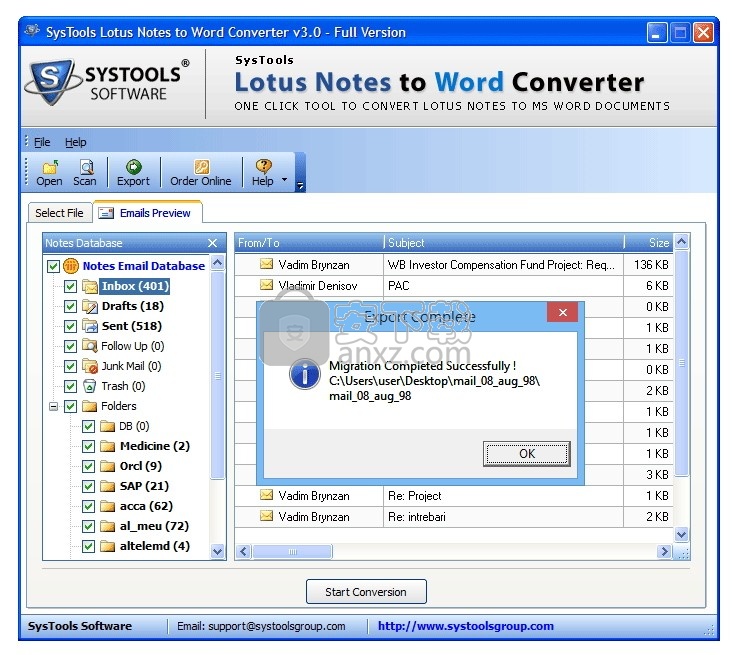Click the horizontal scrollbar thumb of email list

tap(292, 552)
